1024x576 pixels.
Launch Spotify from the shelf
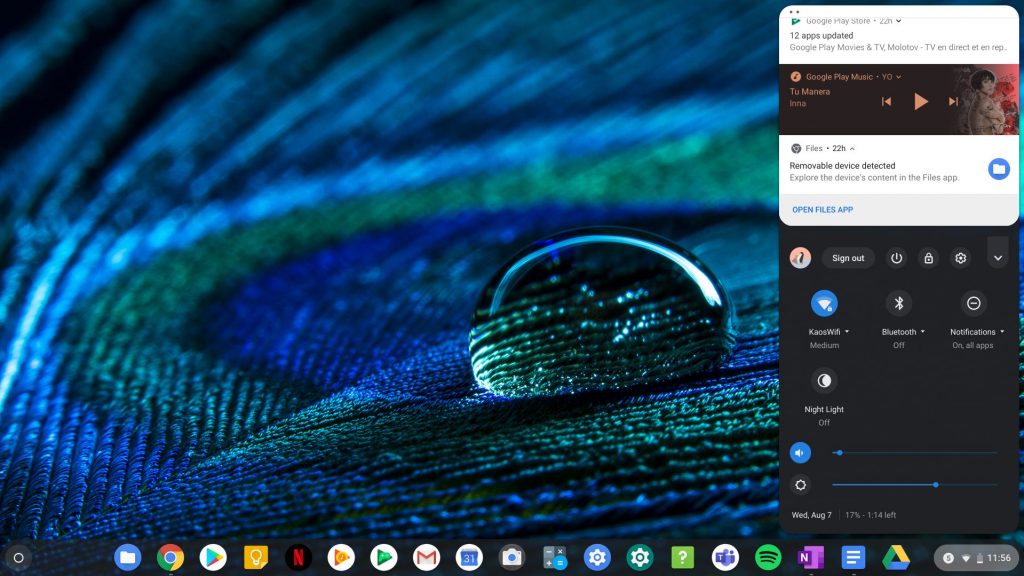[768, 558]
